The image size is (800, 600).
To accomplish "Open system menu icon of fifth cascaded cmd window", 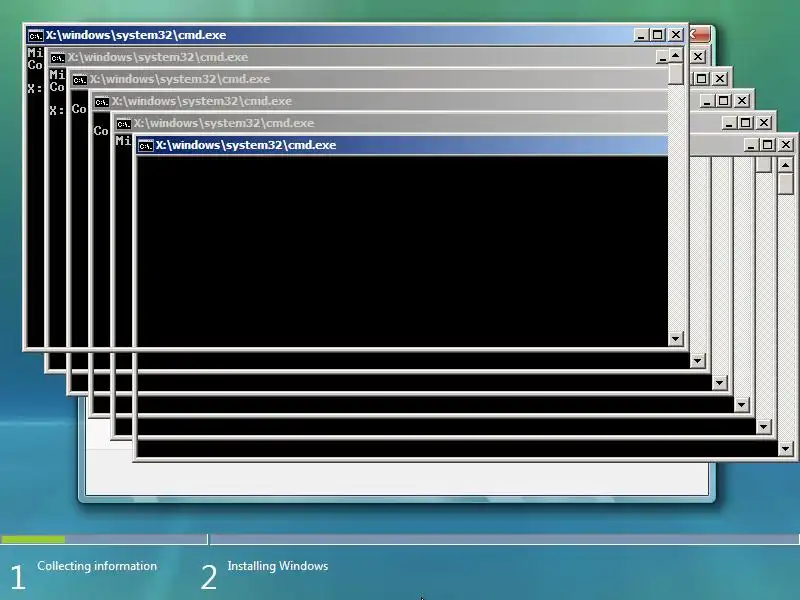I will [x=123, y=123].
